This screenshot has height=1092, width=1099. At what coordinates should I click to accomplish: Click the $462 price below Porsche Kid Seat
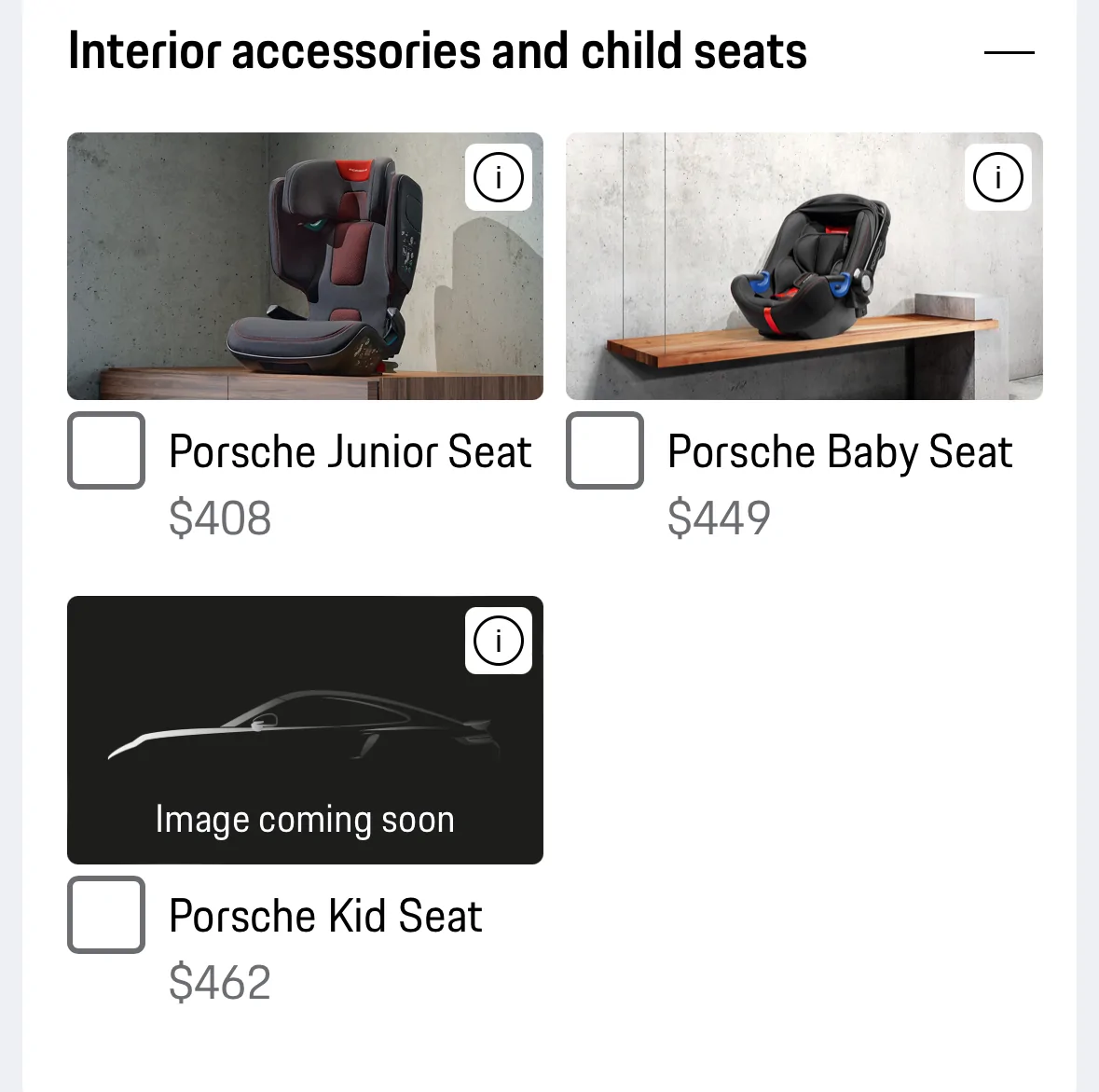220,980
